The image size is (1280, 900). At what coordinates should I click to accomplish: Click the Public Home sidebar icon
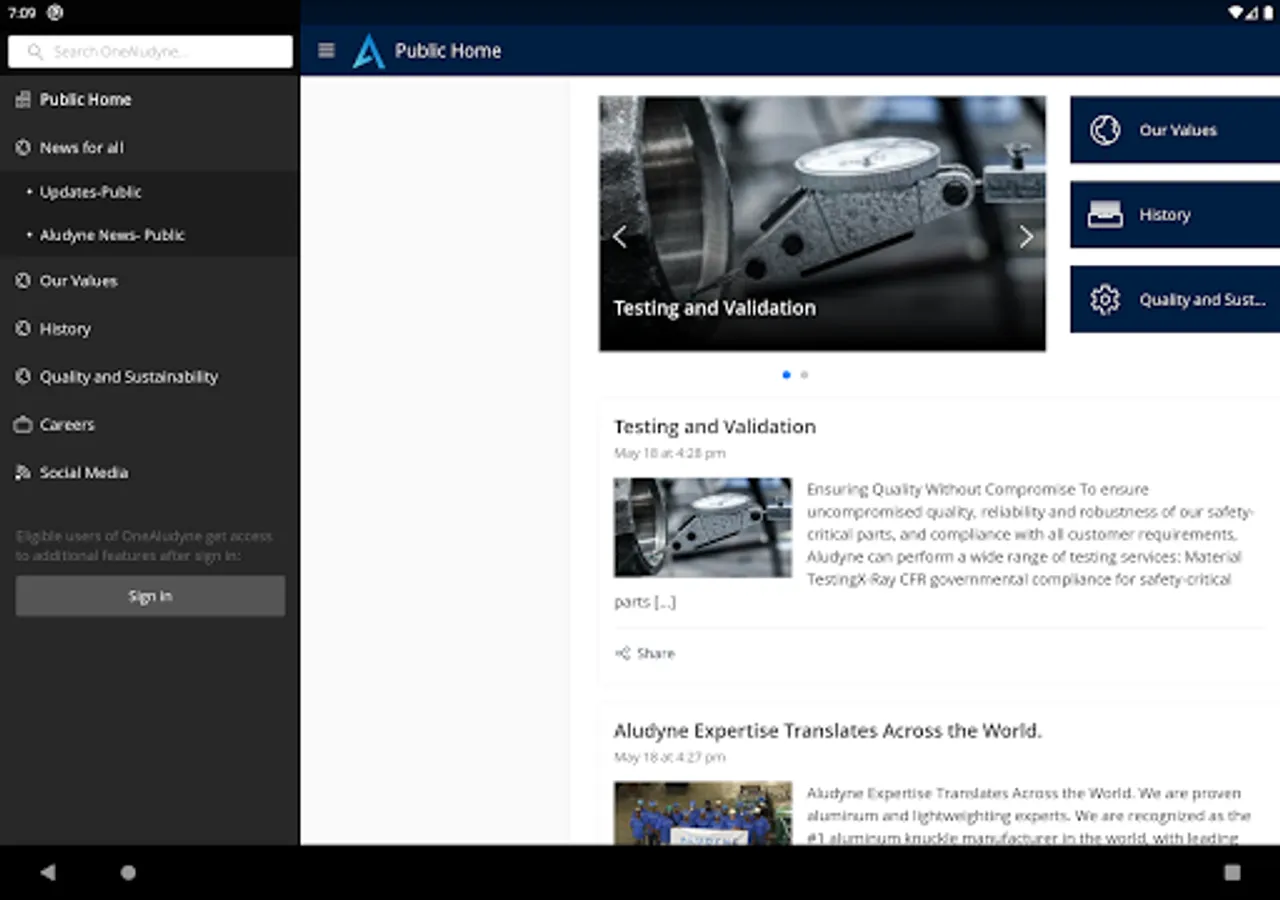pyautogui.click(x=23, y=99)
